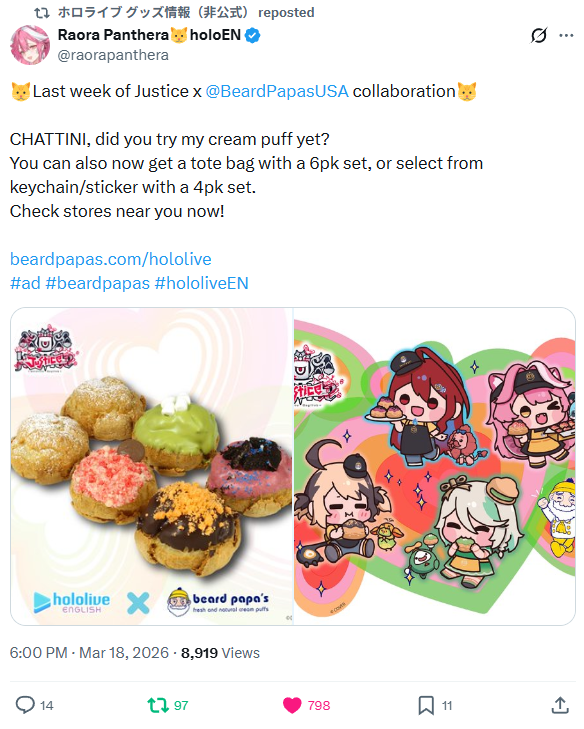The width and height of the screenshot is (584, 729).
Task: Open the cream puffs photo thumbnail
Action: click(152, 466)
